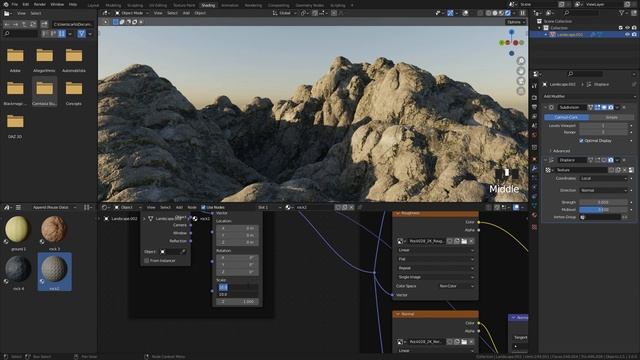This screenshot has width=640, height=360.
Task: Open Global transform orientation dropdown
Action: 284,13
